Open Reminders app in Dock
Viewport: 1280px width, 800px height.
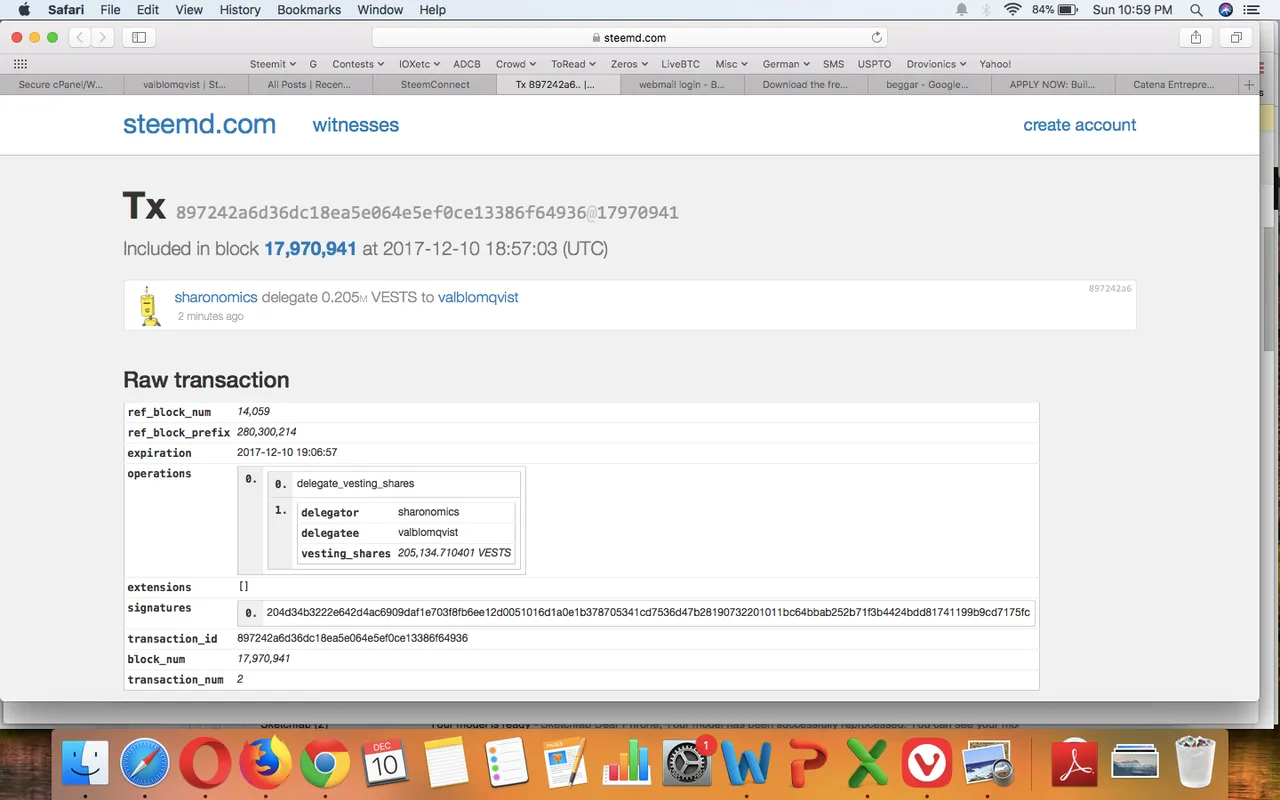pyautogui.click(x=506, y=765)
